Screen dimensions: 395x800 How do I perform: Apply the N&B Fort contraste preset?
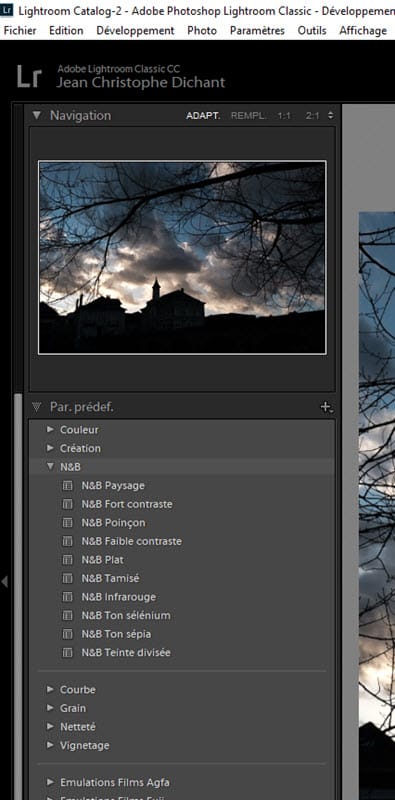(127, 504)
